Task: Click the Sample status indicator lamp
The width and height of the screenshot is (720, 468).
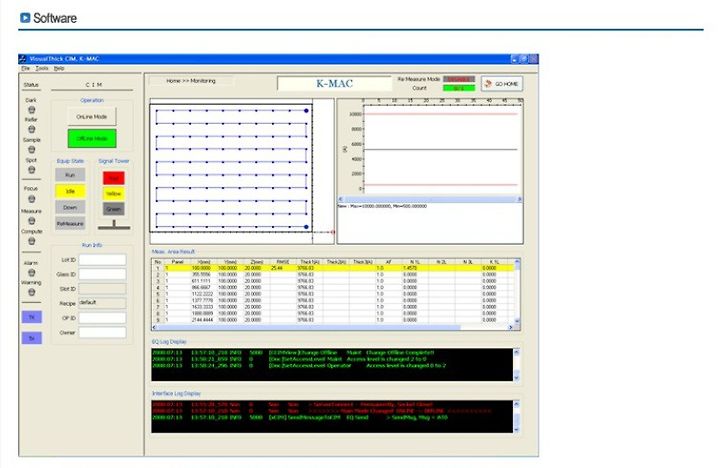Action: click(x=32, y=150)
